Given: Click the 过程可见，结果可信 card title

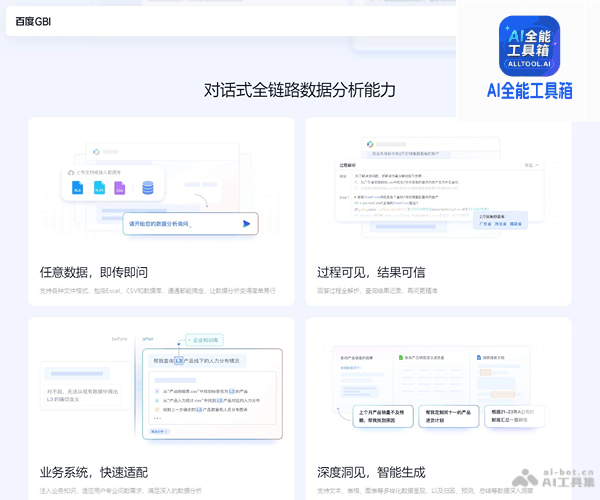Looking at the screenshot, I should (x=371, y=272).
